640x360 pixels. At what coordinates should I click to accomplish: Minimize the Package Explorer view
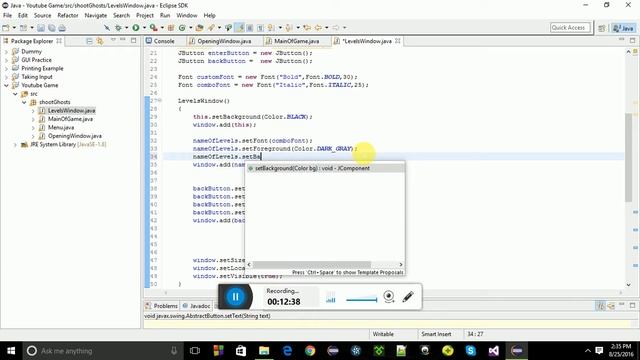[x=123, y=40]
